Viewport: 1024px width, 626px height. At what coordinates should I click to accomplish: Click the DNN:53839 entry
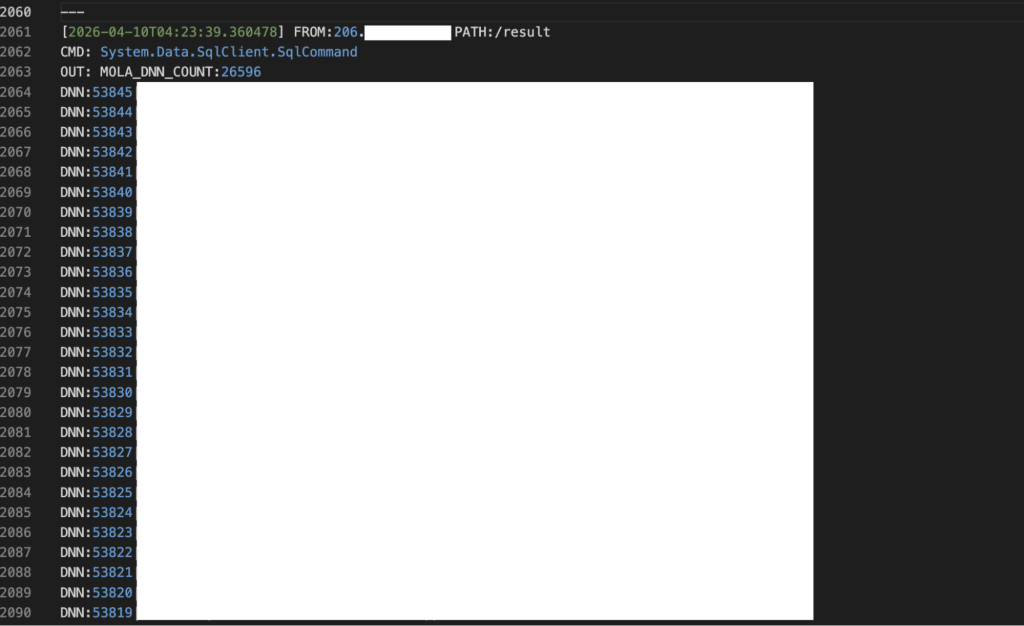(x=96, y=212)
